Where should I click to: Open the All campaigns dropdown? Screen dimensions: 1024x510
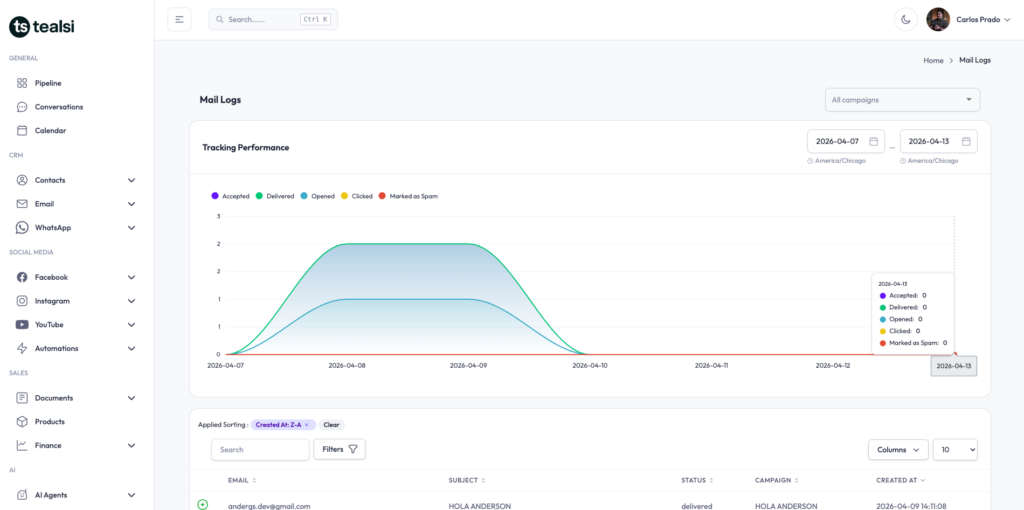click(902, 100)
